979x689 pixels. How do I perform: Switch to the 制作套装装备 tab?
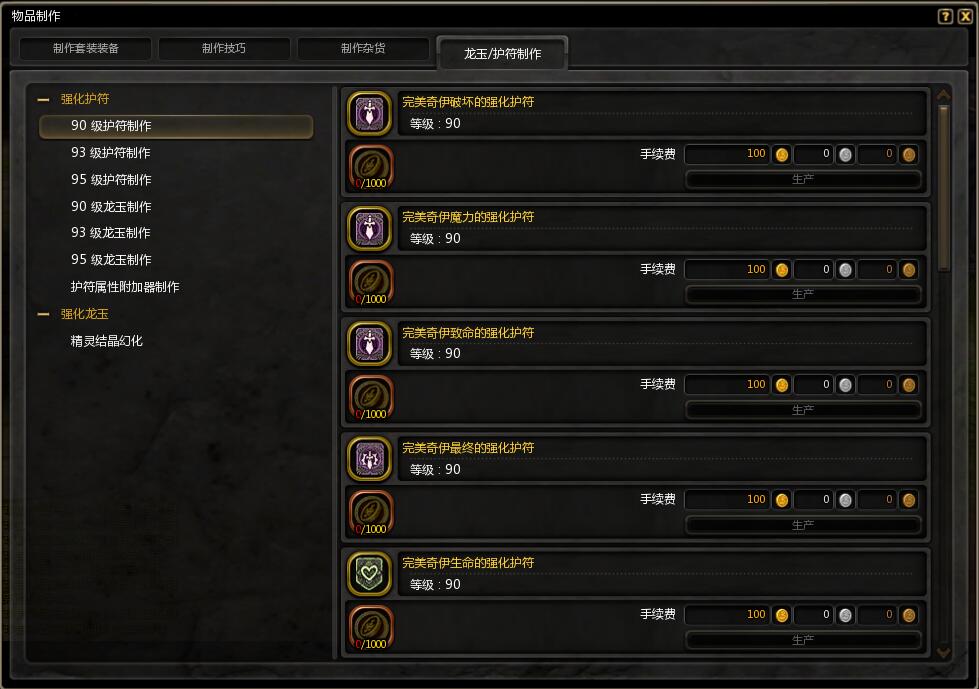(x=86, y=49)
